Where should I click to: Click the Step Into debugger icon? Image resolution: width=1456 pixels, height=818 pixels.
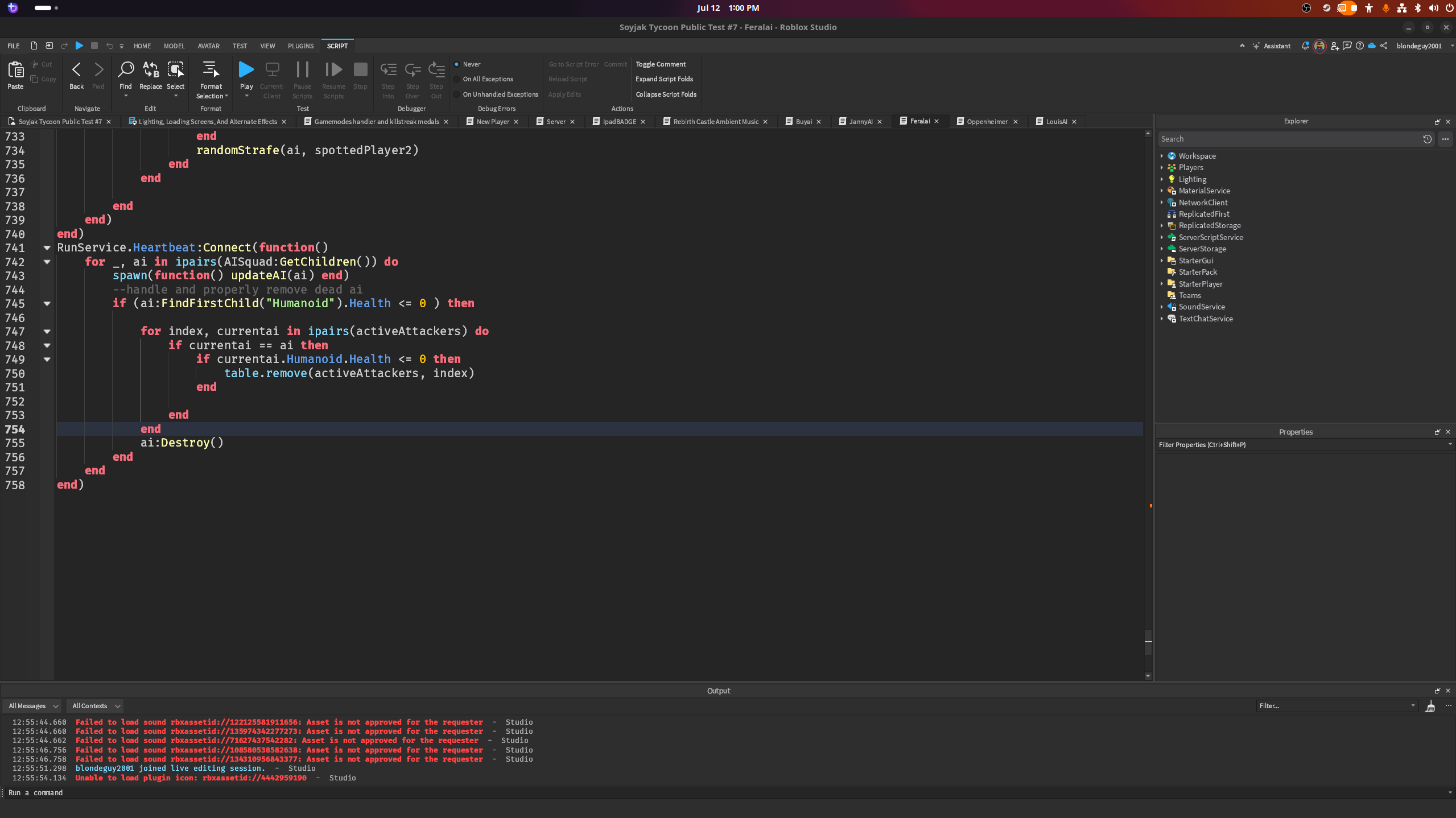(x=388, y=70)
